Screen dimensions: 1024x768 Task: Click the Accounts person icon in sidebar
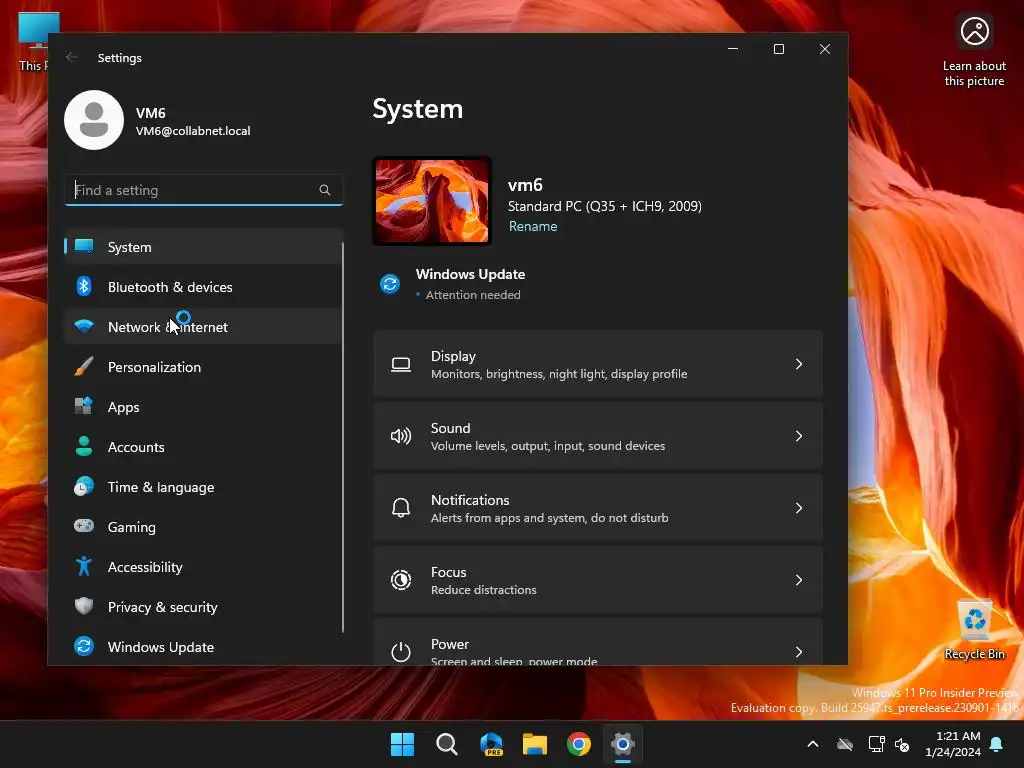pyautogui.click(x=84, y=446)
